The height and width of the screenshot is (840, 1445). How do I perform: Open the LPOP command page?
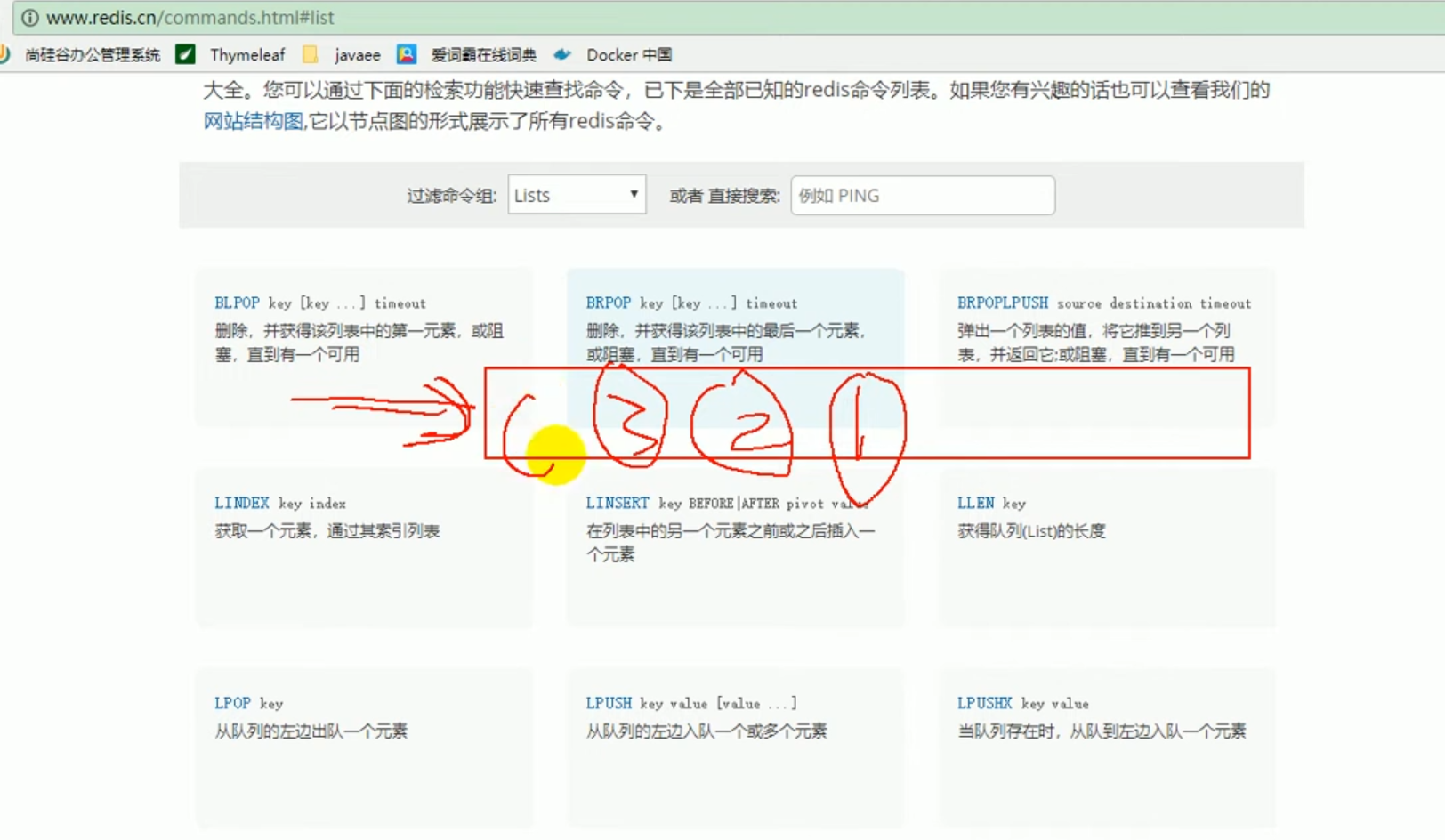(x=231, y=702)
